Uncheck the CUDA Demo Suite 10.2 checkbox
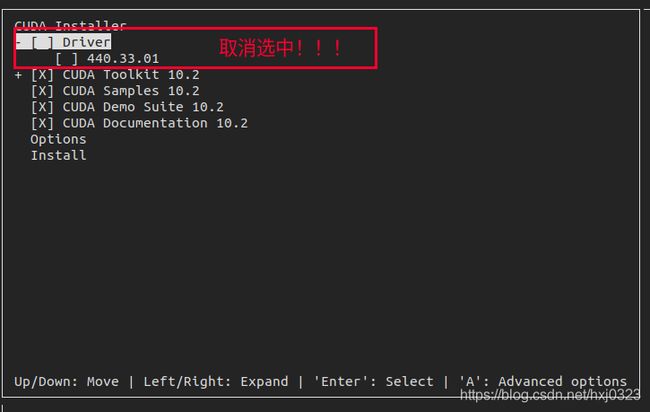 point(42,107)
